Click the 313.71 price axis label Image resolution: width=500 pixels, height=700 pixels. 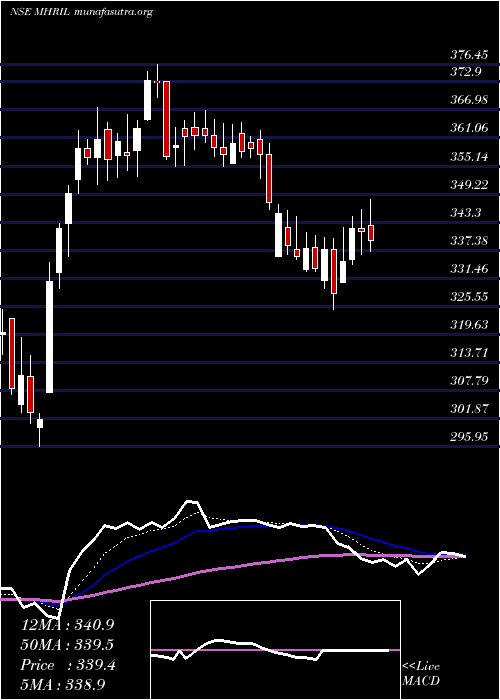click(x=469, y=353)
